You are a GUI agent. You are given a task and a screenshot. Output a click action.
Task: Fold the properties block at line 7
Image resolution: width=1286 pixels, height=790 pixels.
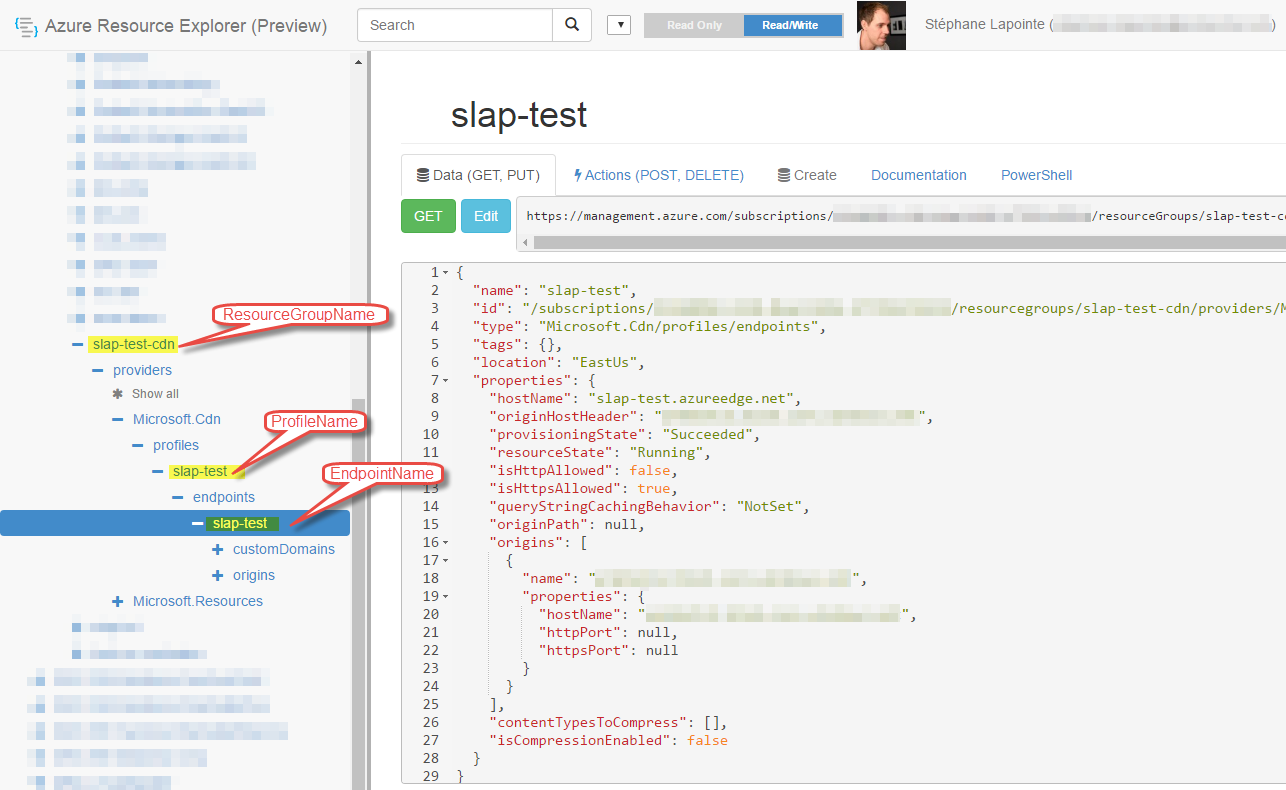[445, 381]
